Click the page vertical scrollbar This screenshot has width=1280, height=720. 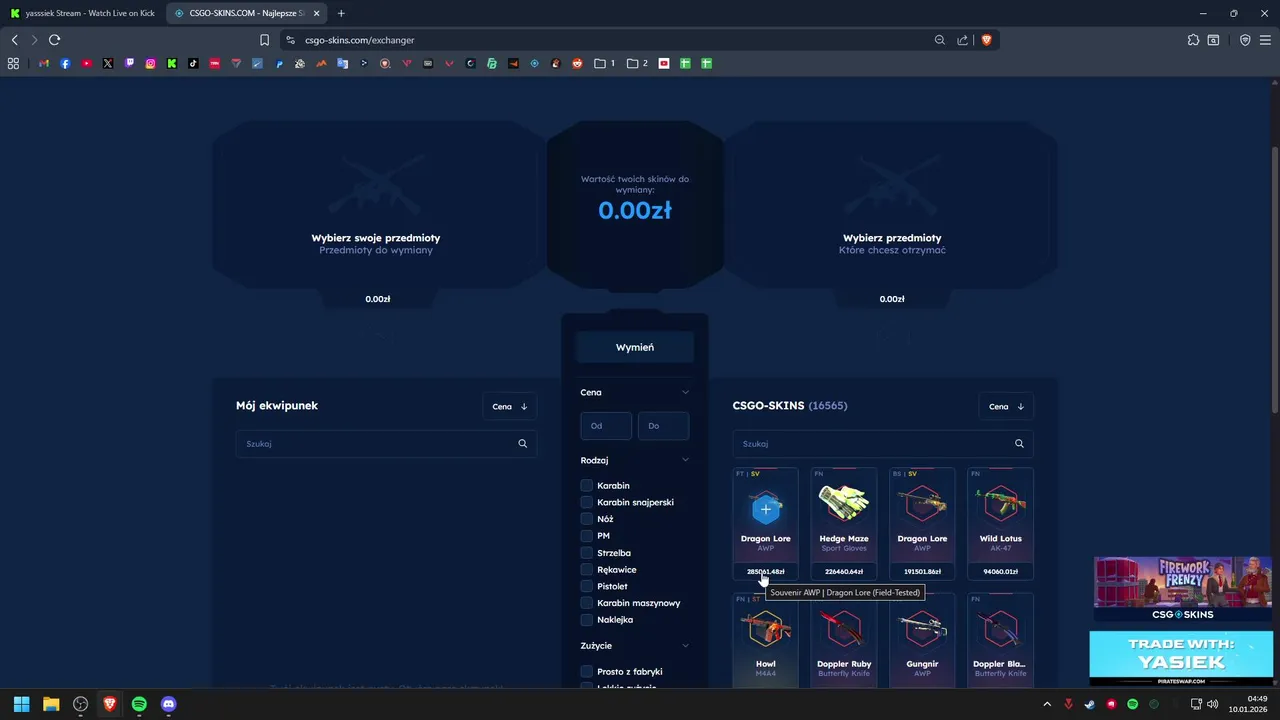(x=1274, y=278)
